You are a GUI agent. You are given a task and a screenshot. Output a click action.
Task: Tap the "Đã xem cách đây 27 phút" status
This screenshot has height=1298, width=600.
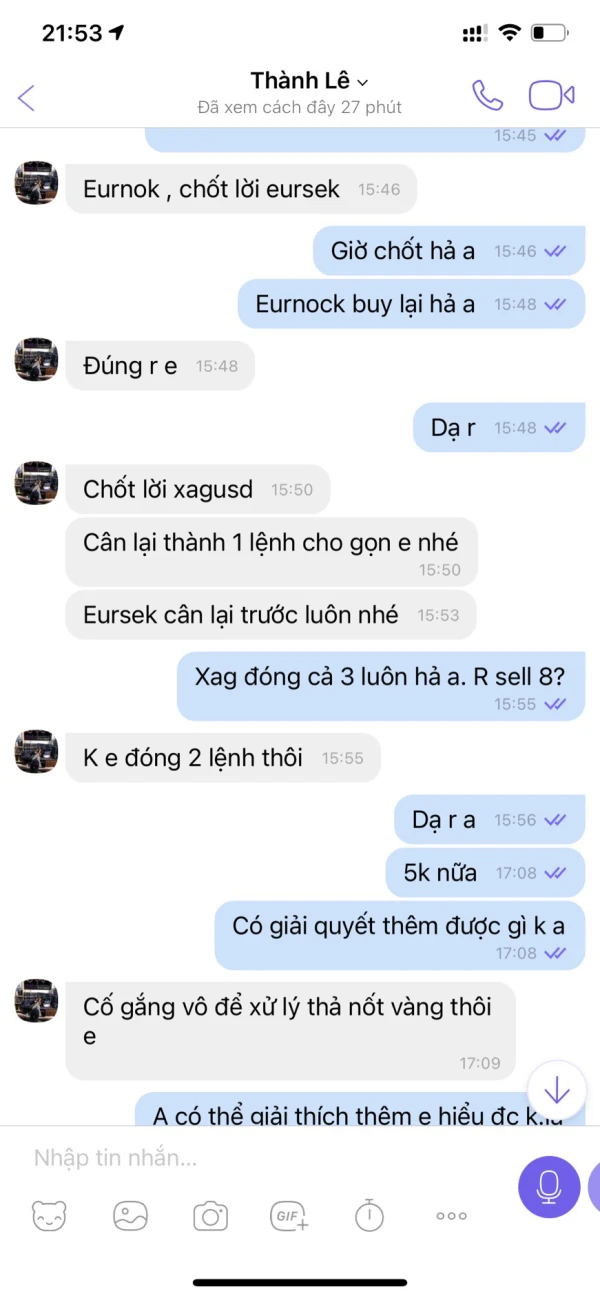(300, 107)
